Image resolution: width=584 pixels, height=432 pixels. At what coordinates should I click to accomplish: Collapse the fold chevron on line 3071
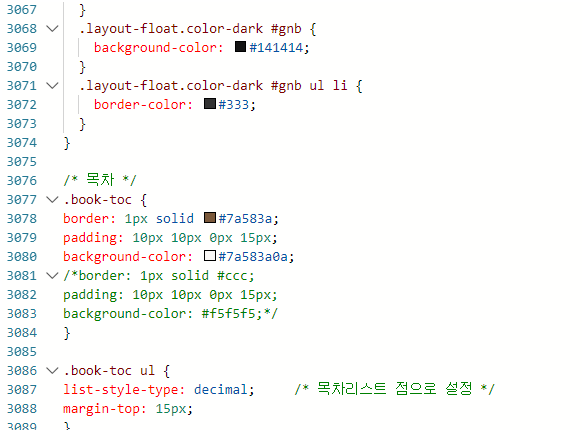[x=52, y=86]
